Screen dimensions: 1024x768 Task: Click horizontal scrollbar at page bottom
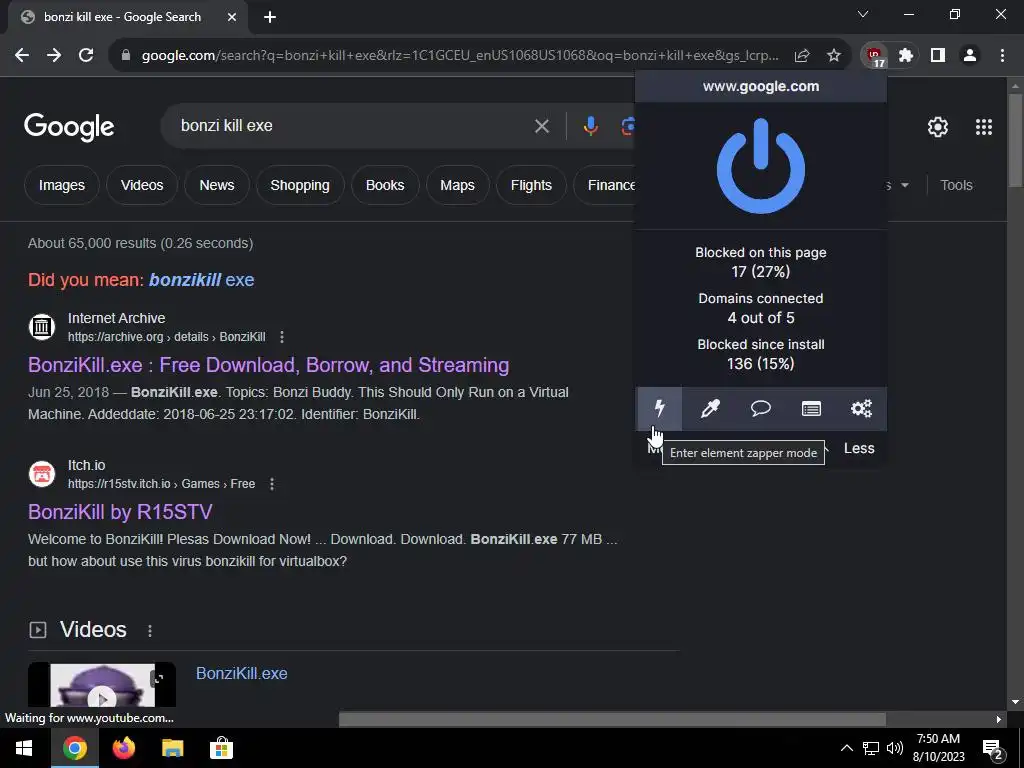tap(612, 719)
